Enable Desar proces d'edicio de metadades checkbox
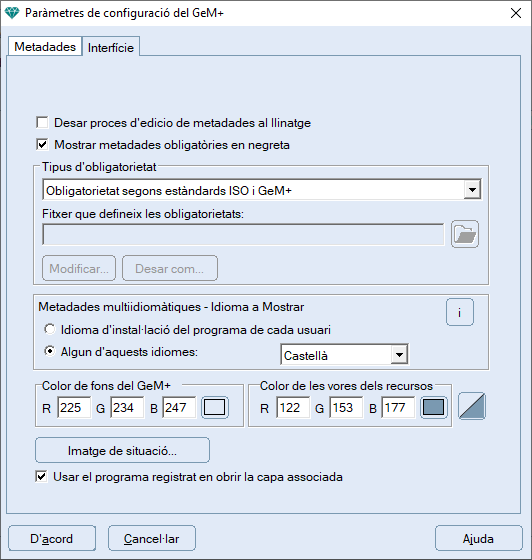 click(x=42, y=122)
